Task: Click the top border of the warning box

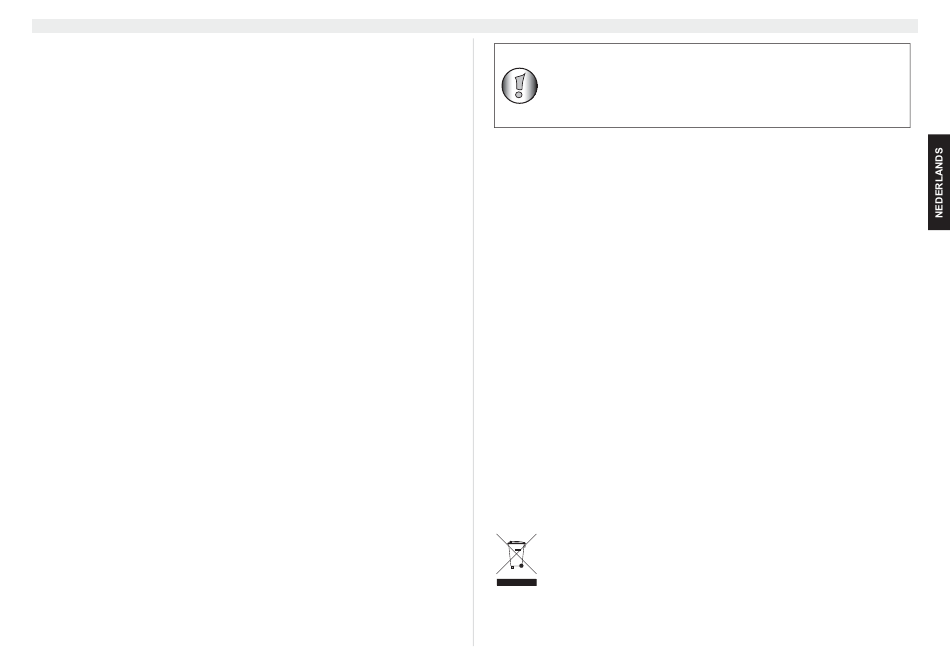Action: [702, 44]
